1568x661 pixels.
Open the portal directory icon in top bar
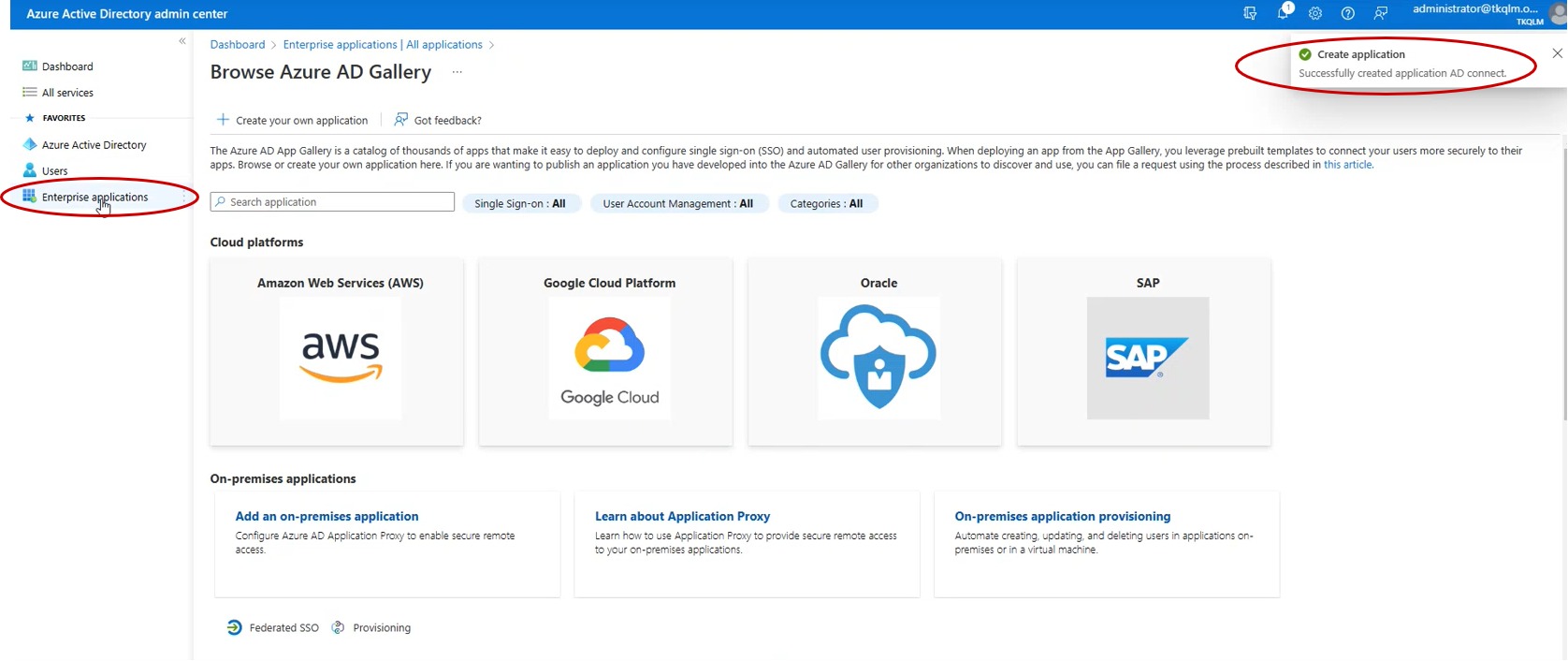(x=1250, y=13)
